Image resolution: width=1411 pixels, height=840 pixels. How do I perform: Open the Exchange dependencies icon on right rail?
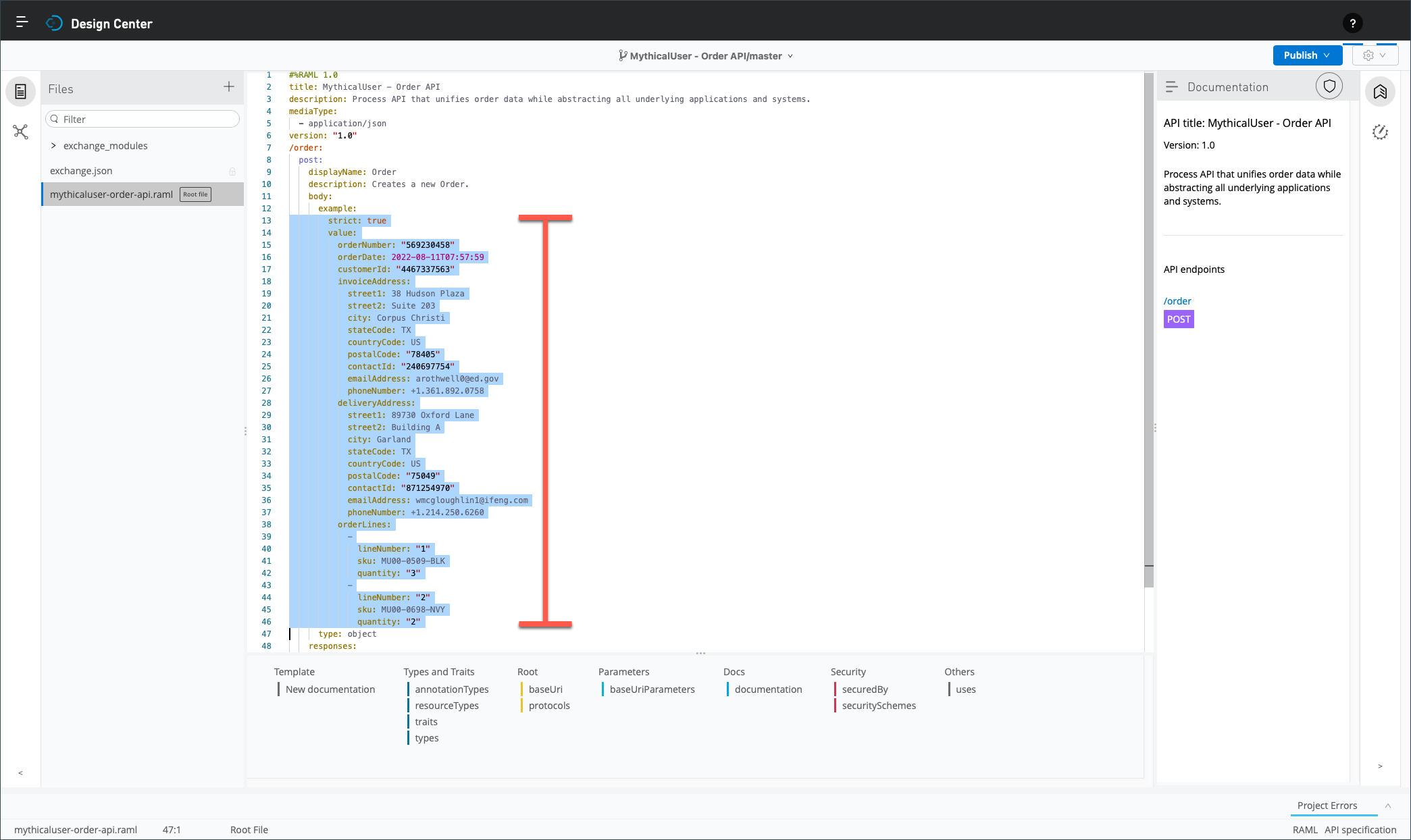point(1380,92)
